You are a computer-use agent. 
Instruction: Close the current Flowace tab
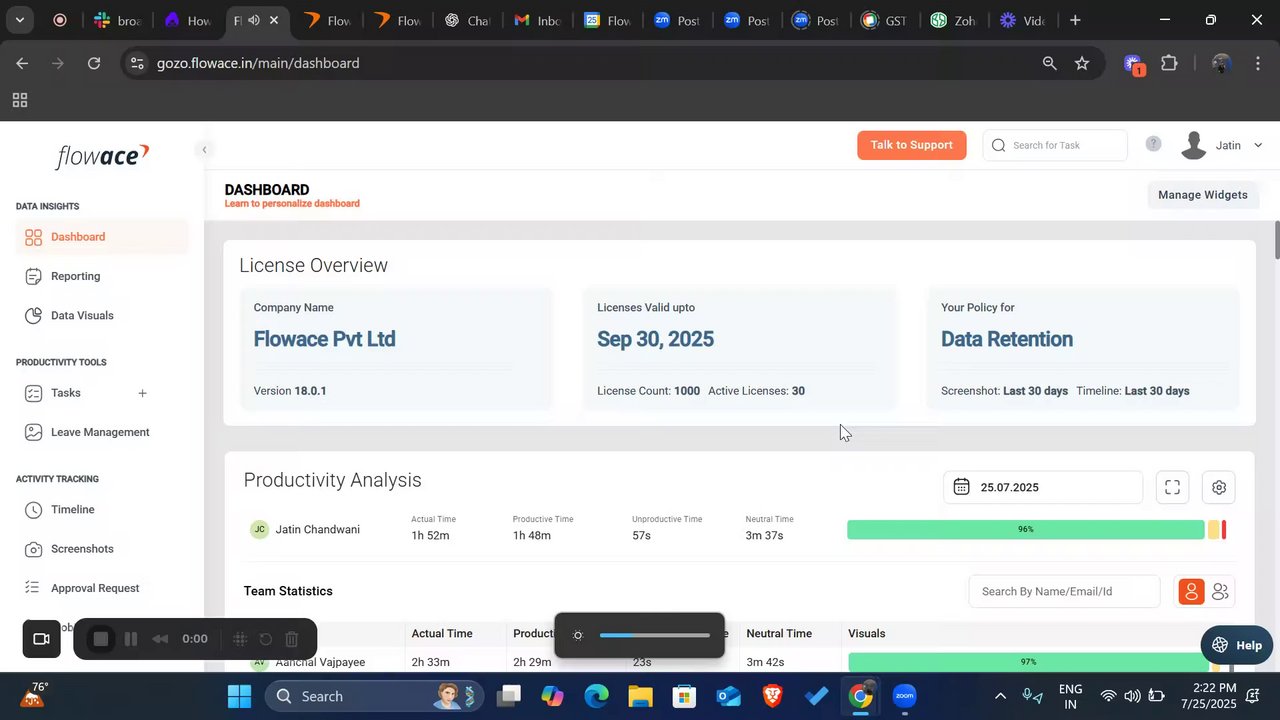(274, 20)
